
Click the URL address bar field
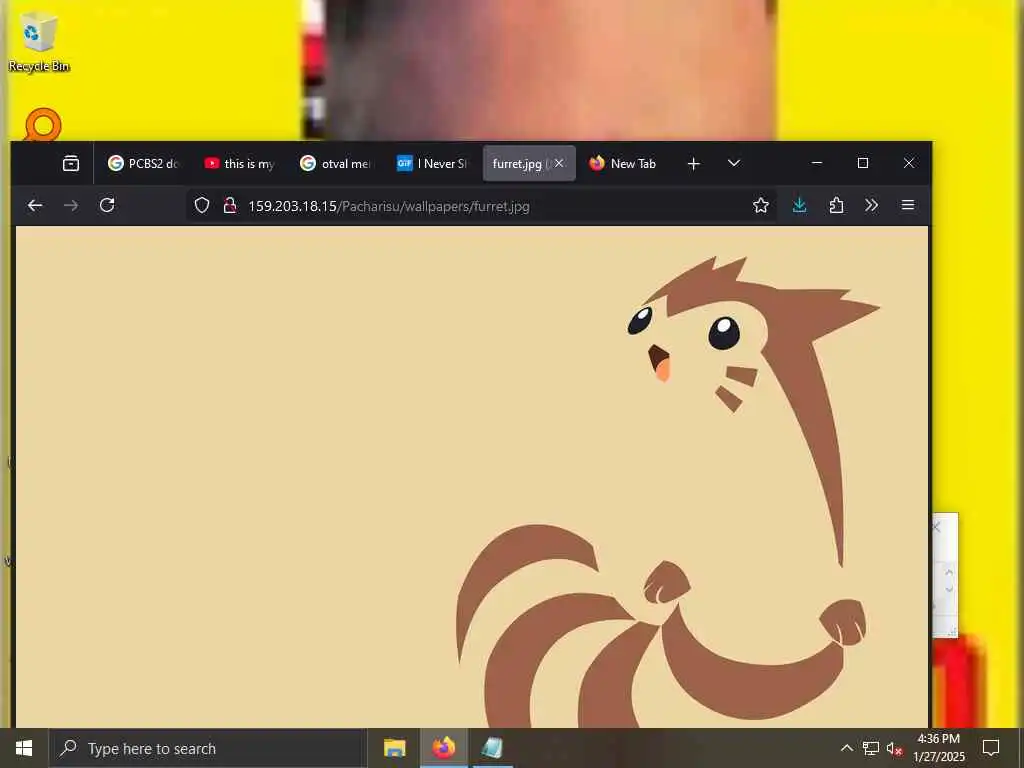[481, 206]
